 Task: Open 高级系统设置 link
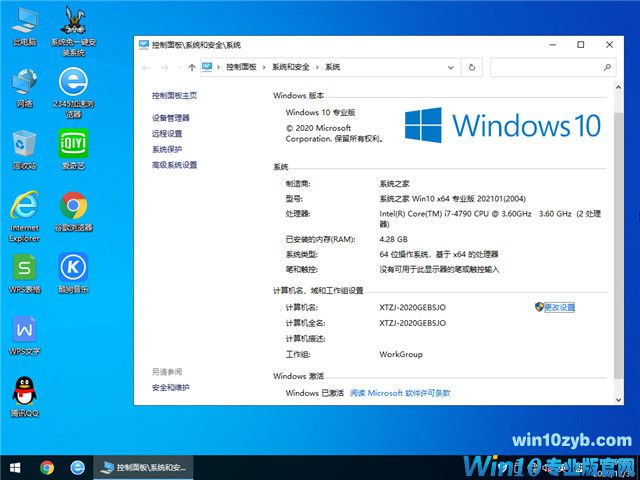click(x=174, y=165)
